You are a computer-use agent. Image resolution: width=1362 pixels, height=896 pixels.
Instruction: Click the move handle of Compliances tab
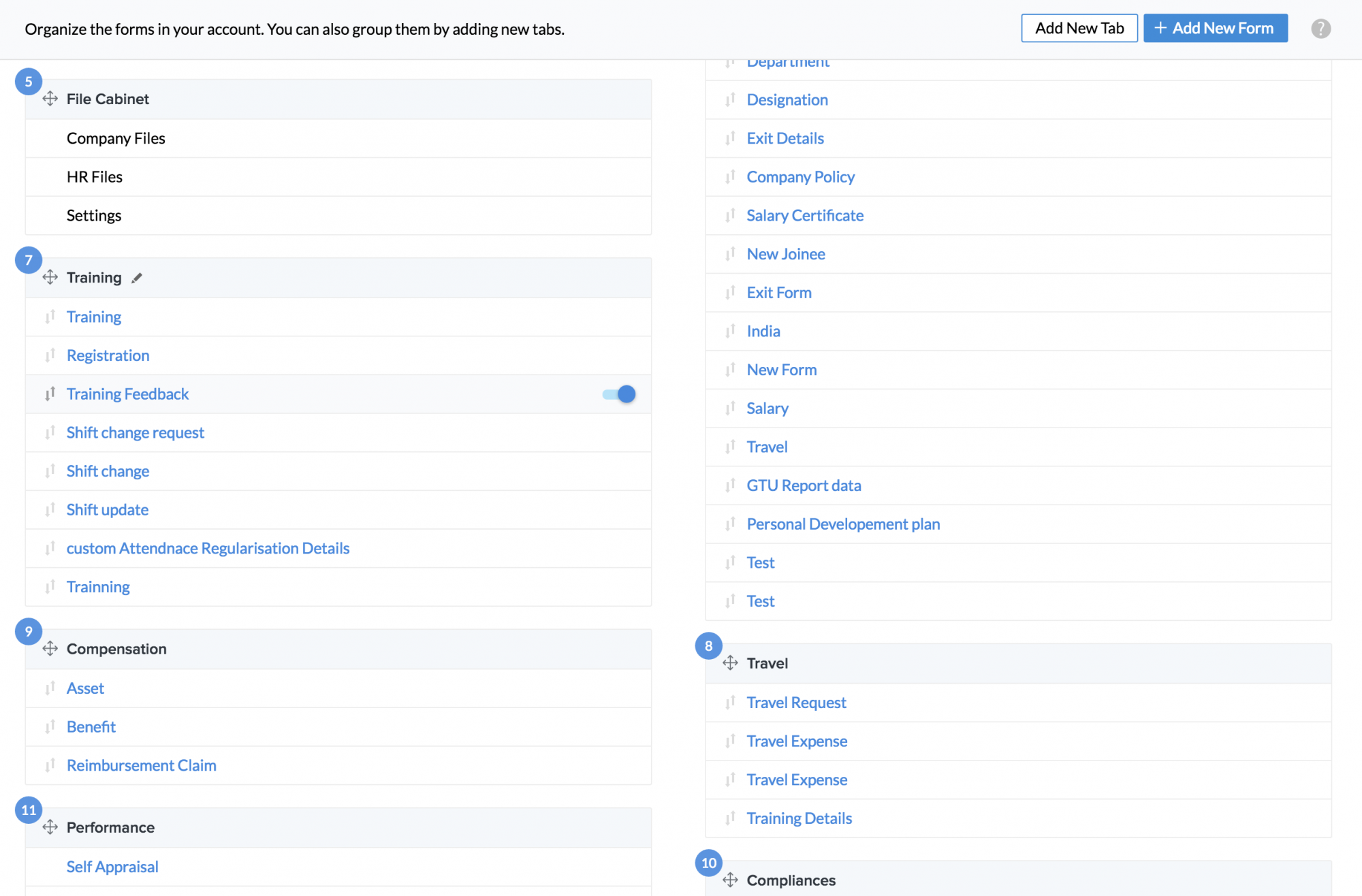click(730, 880)
